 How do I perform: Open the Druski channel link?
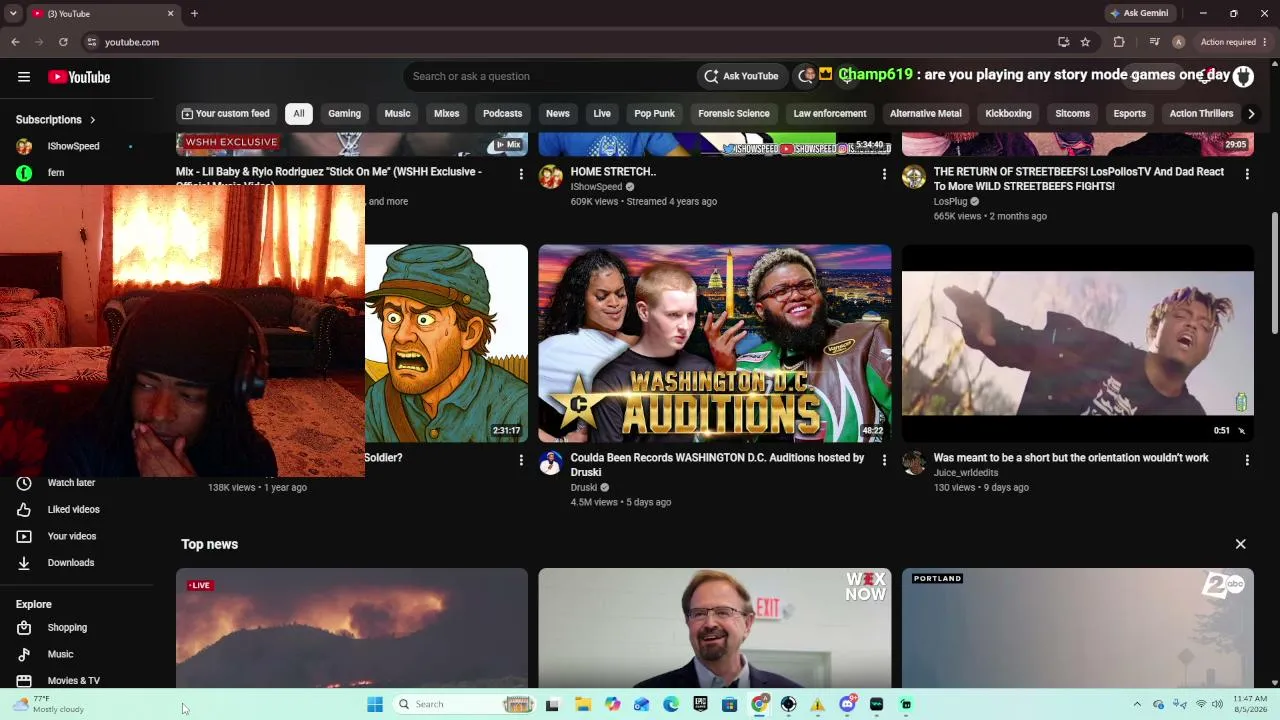point(584,488)
